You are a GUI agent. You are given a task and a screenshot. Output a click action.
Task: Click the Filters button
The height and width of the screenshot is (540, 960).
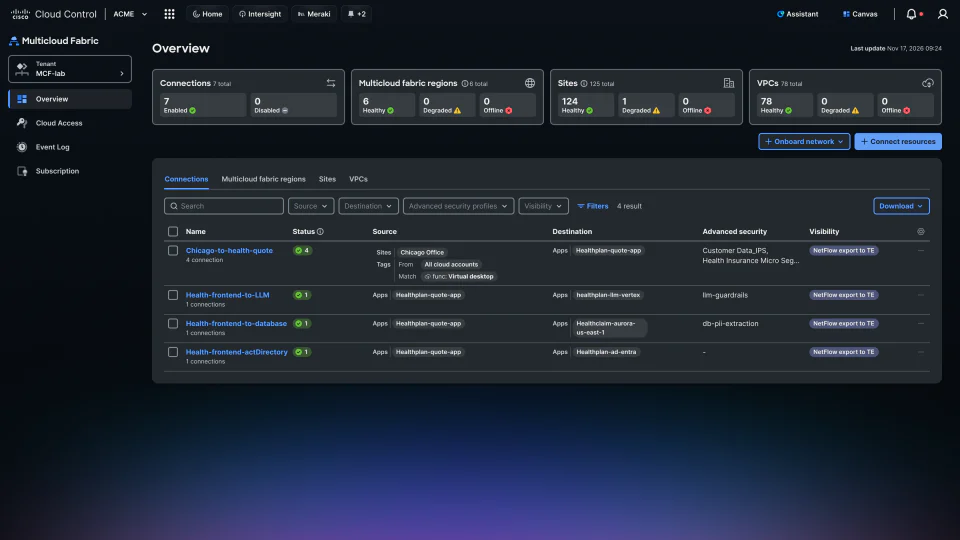click(592, 206)
